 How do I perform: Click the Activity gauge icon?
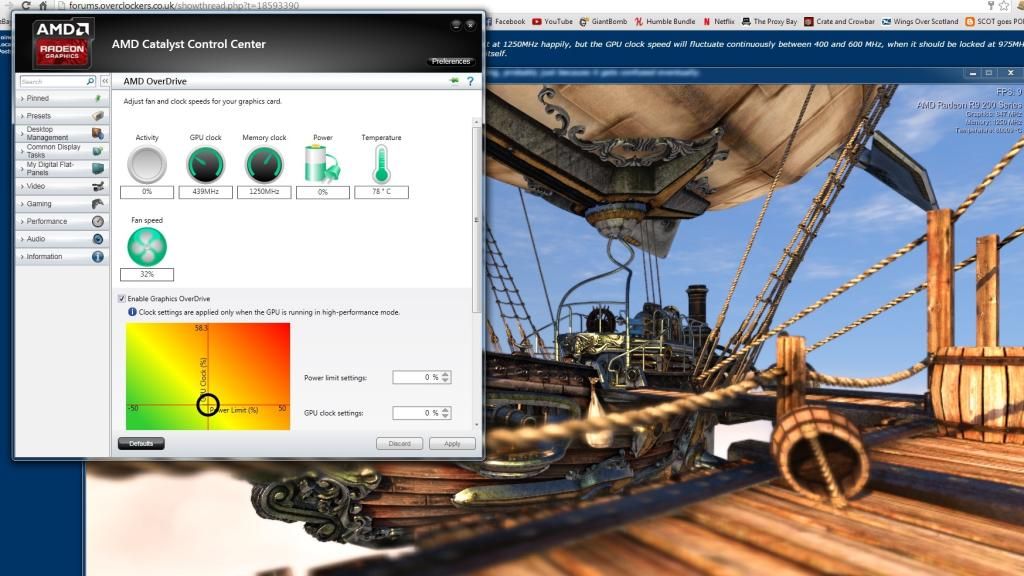pos(147,165)
